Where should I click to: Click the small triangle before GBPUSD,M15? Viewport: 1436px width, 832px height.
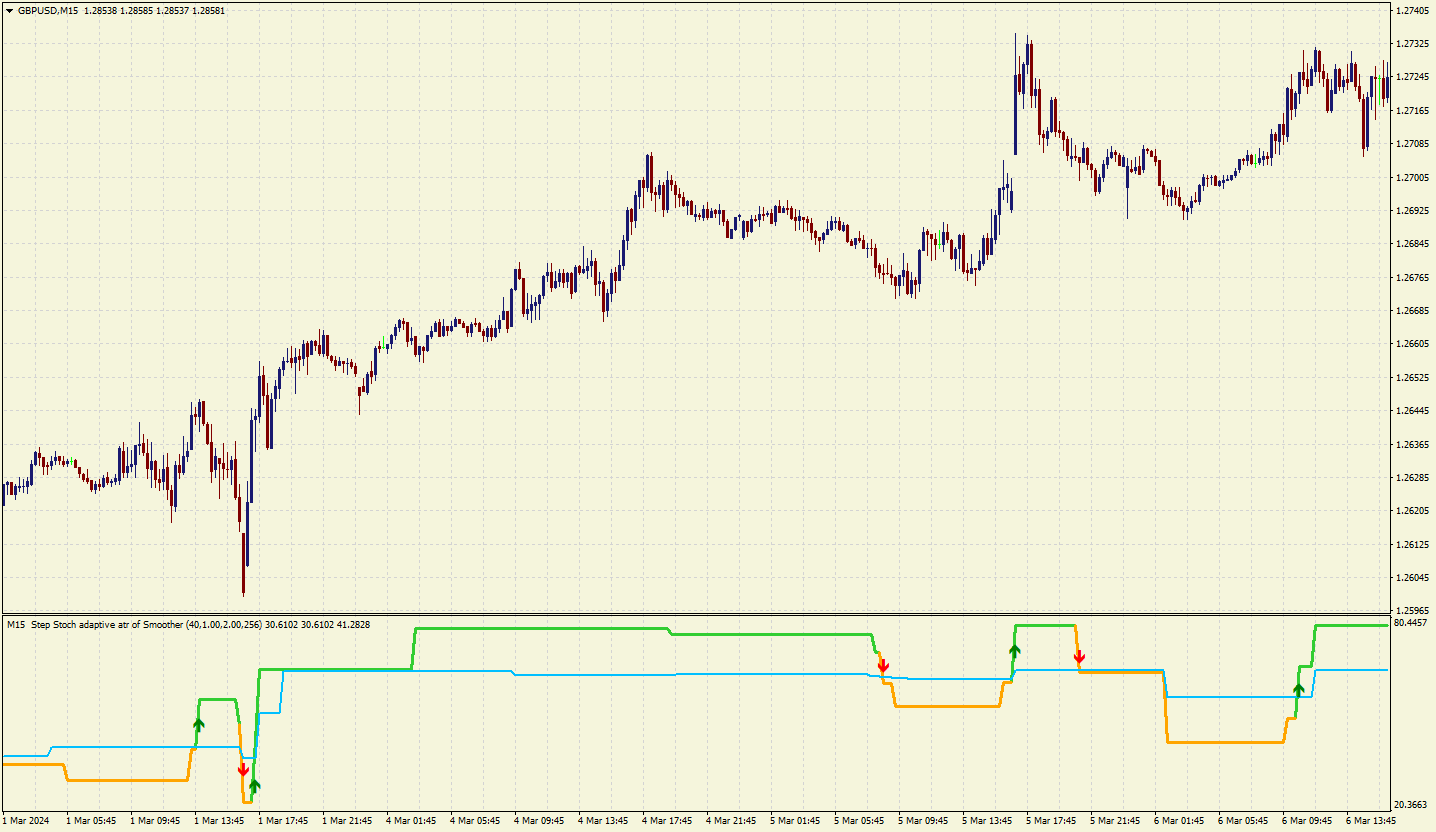(9, 10)
